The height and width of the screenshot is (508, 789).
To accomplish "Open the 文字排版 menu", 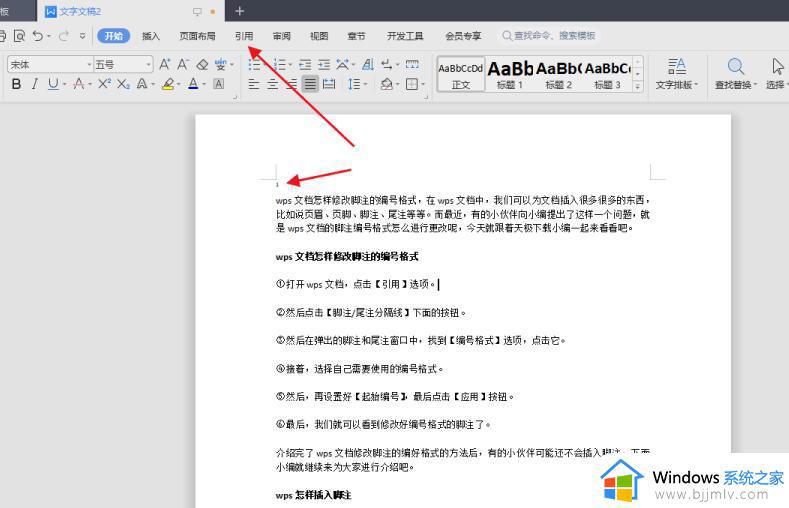I will click(677, 74).
